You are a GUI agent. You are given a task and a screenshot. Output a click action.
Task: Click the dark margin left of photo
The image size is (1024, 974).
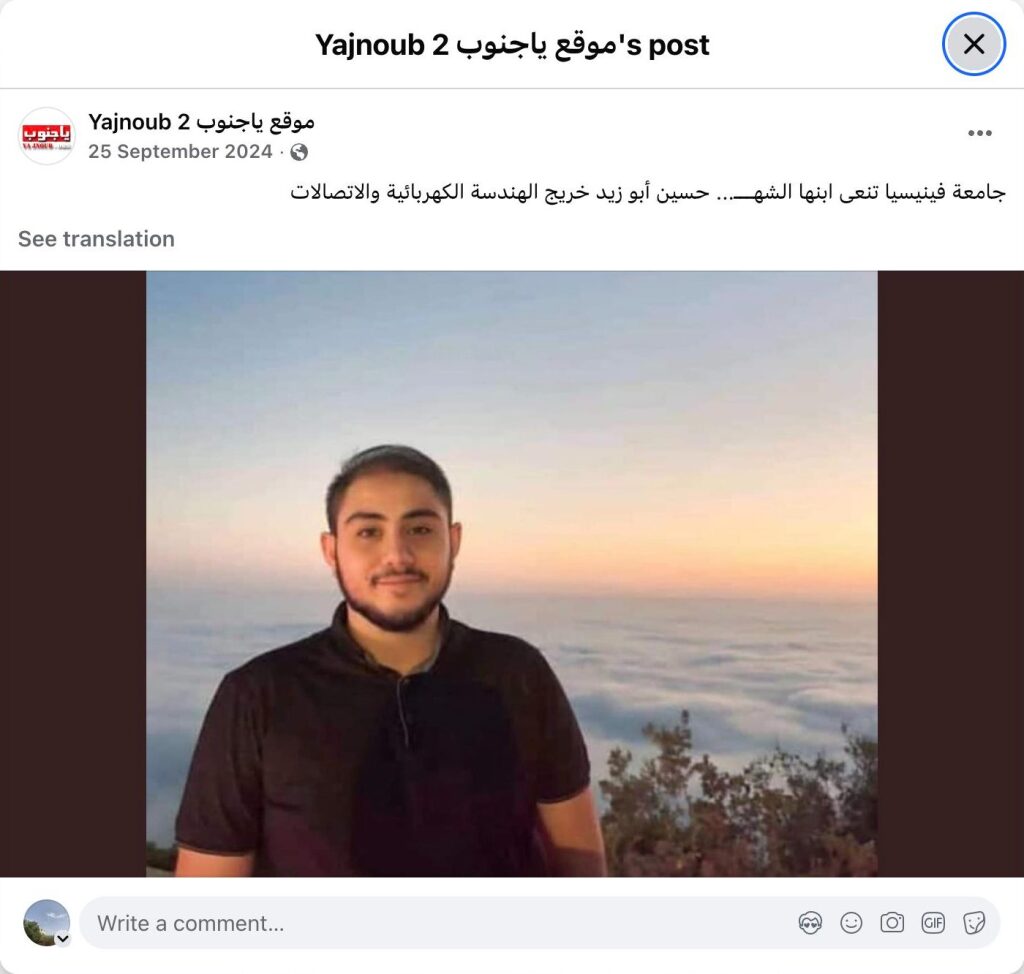coord(73,574)
